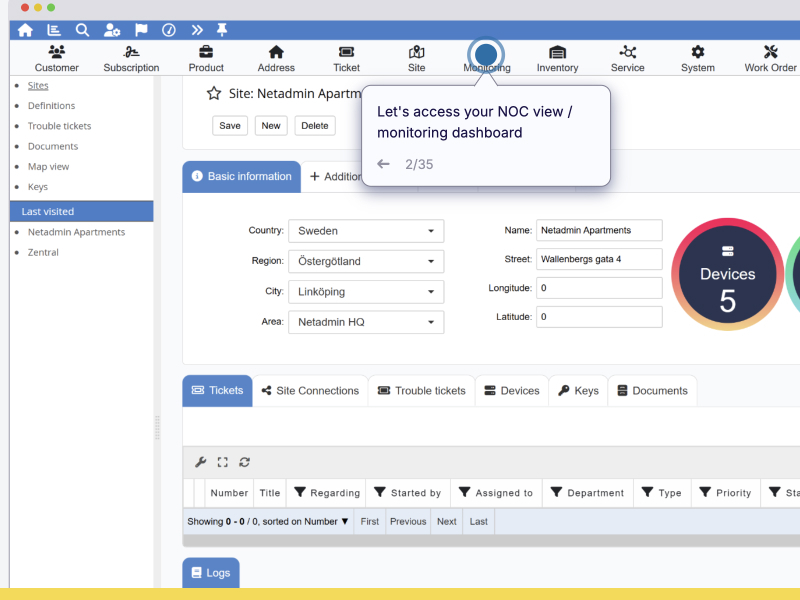The width and height of the screenshot is (800, 600).
Task: Click the New button
Action: [x=271, y=126]
